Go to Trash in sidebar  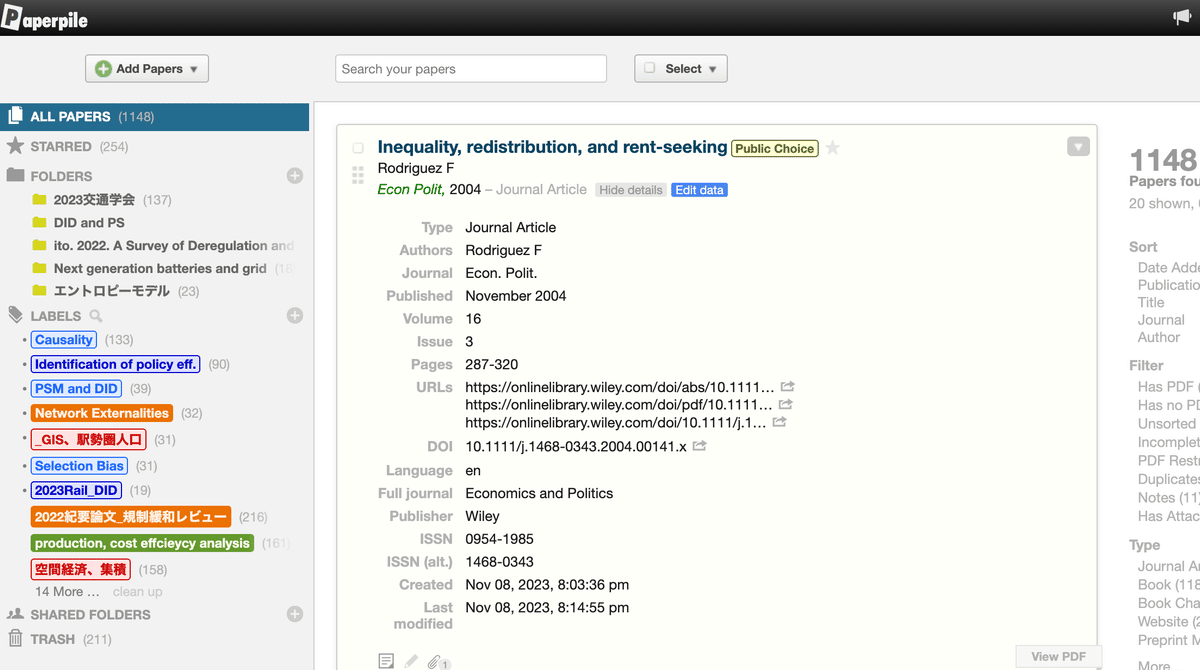pos(52,639)
